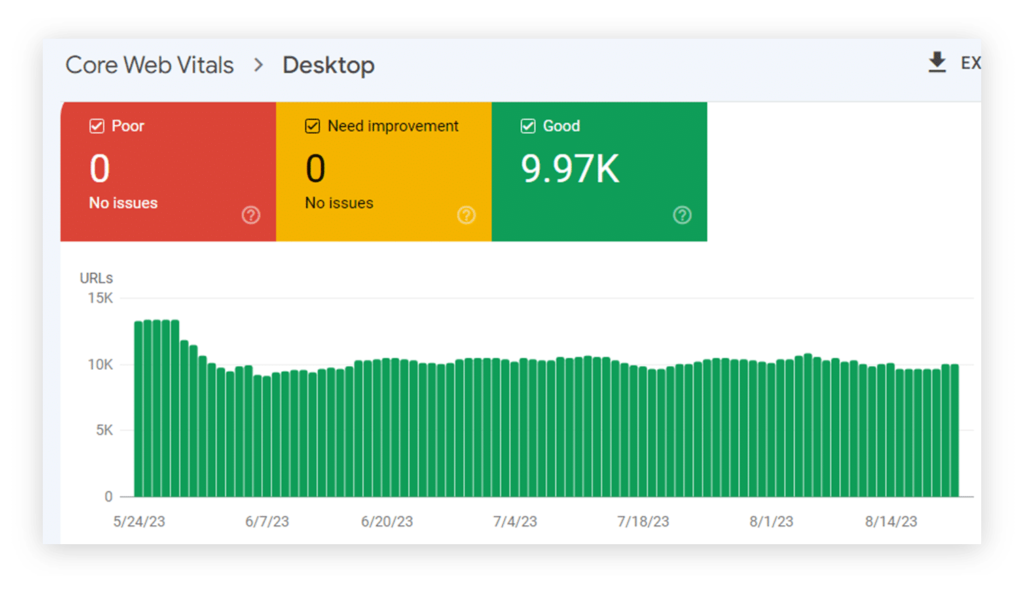
Task: Open help icon in the Poor card
Action: (x=251, y=215)
